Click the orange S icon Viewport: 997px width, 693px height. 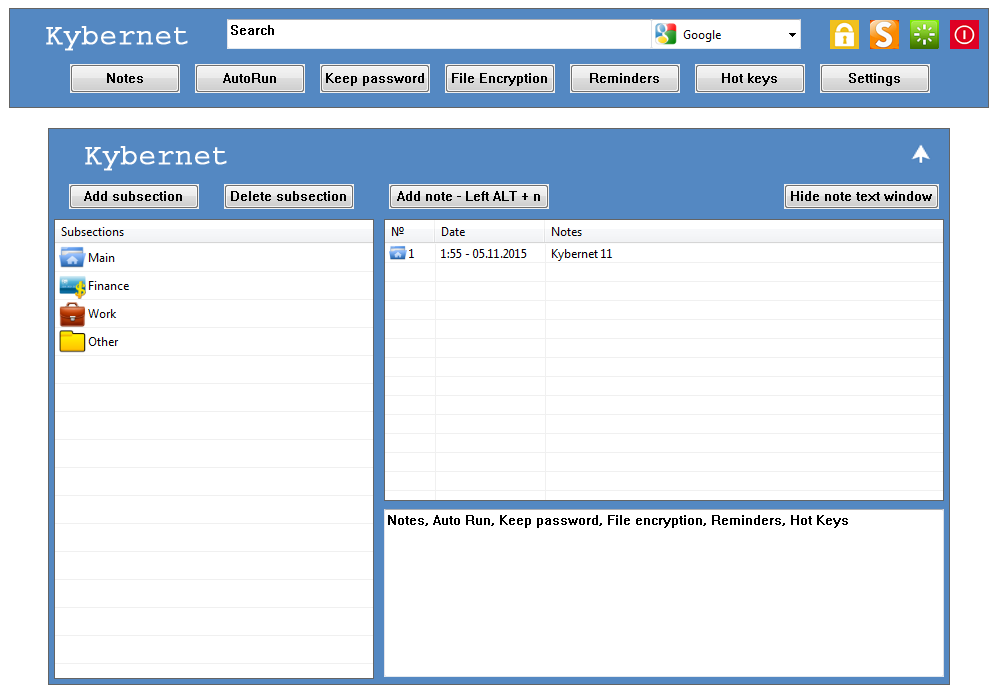pos(884,35)
